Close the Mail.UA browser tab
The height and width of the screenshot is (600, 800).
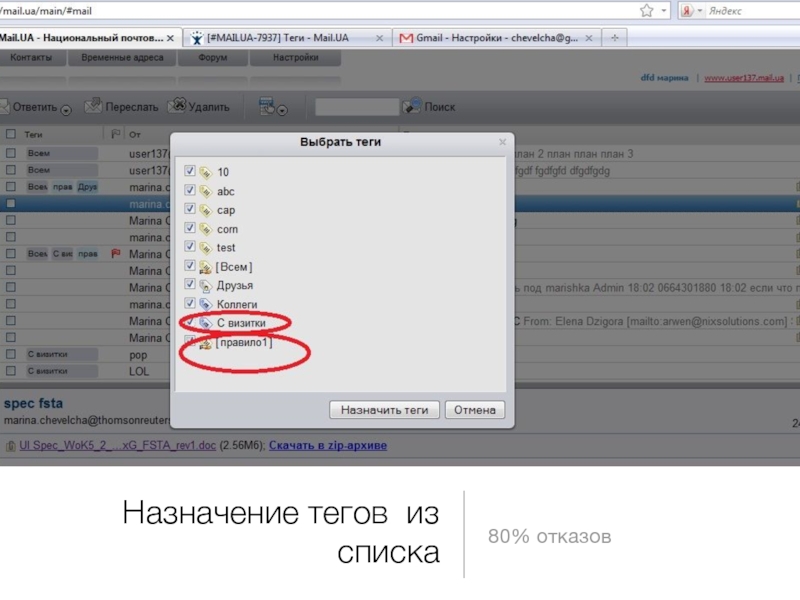[170, 38]
